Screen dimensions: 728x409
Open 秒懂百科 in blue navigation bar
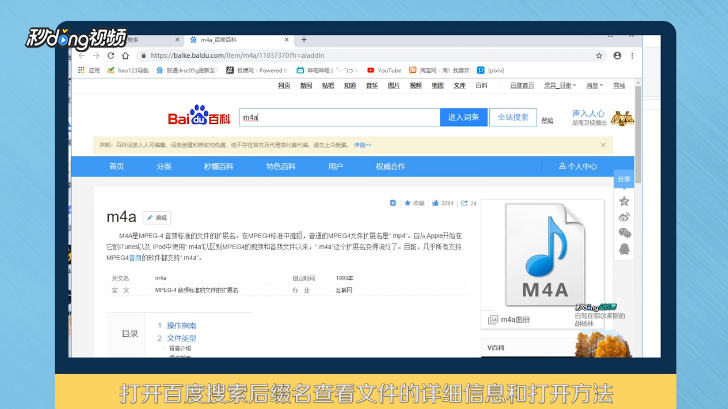[x=219, y=167]
